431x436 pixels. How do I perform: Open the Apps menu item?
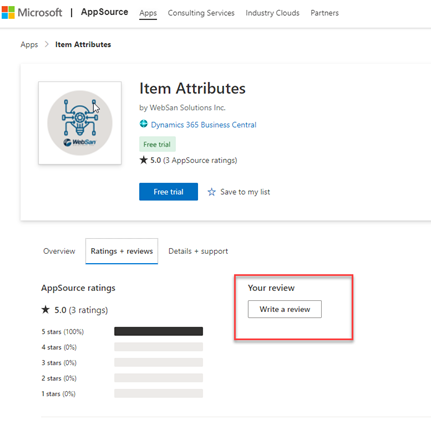148,13
